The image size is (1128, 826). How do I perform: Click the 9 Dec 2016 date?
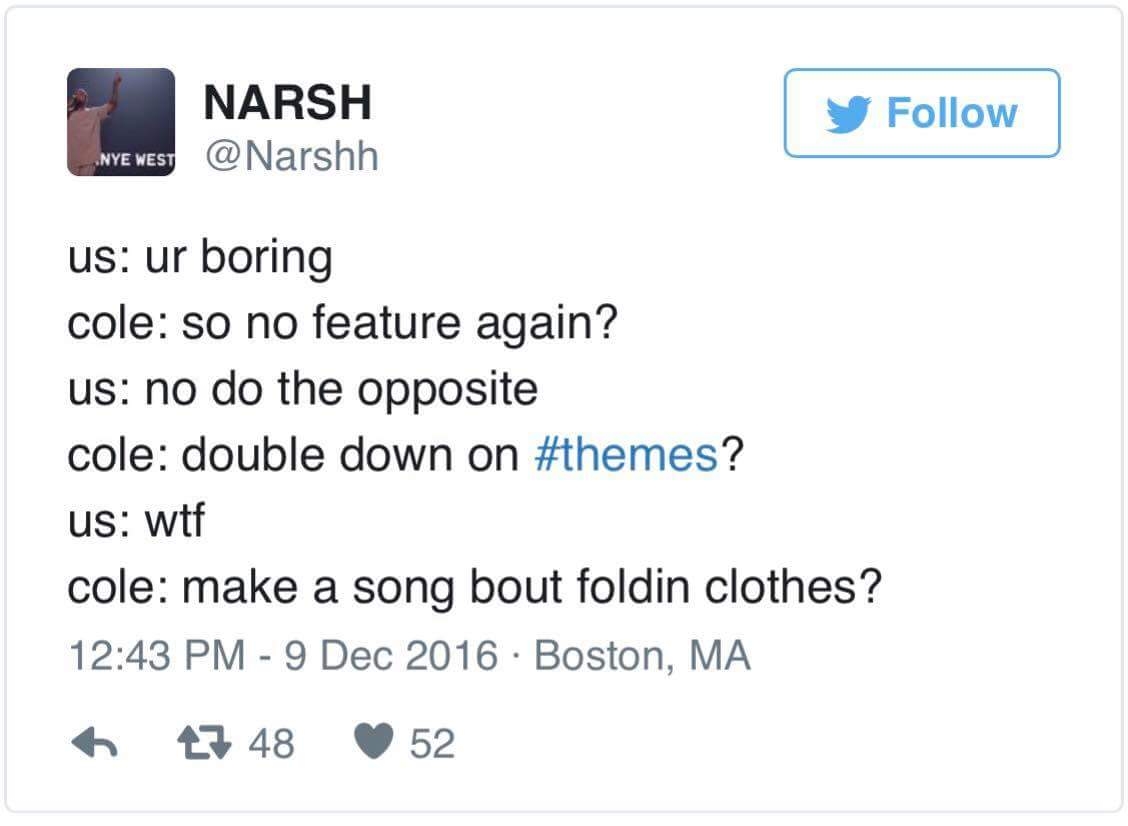pyautogui.click(x=391, y=655)
